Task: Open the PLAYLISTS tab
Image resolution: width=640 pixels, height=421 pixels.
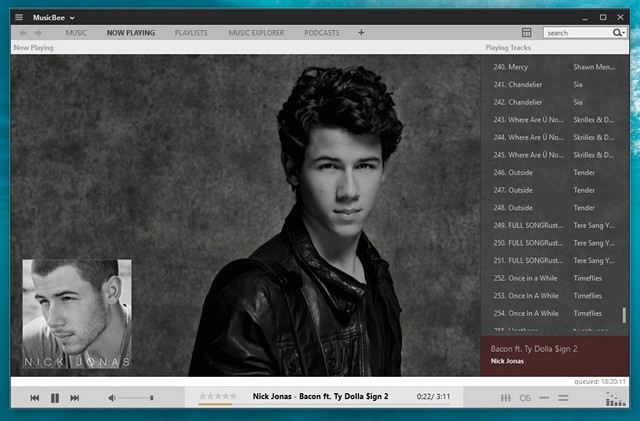Action: pyautogui.click(x=191, y=33)
